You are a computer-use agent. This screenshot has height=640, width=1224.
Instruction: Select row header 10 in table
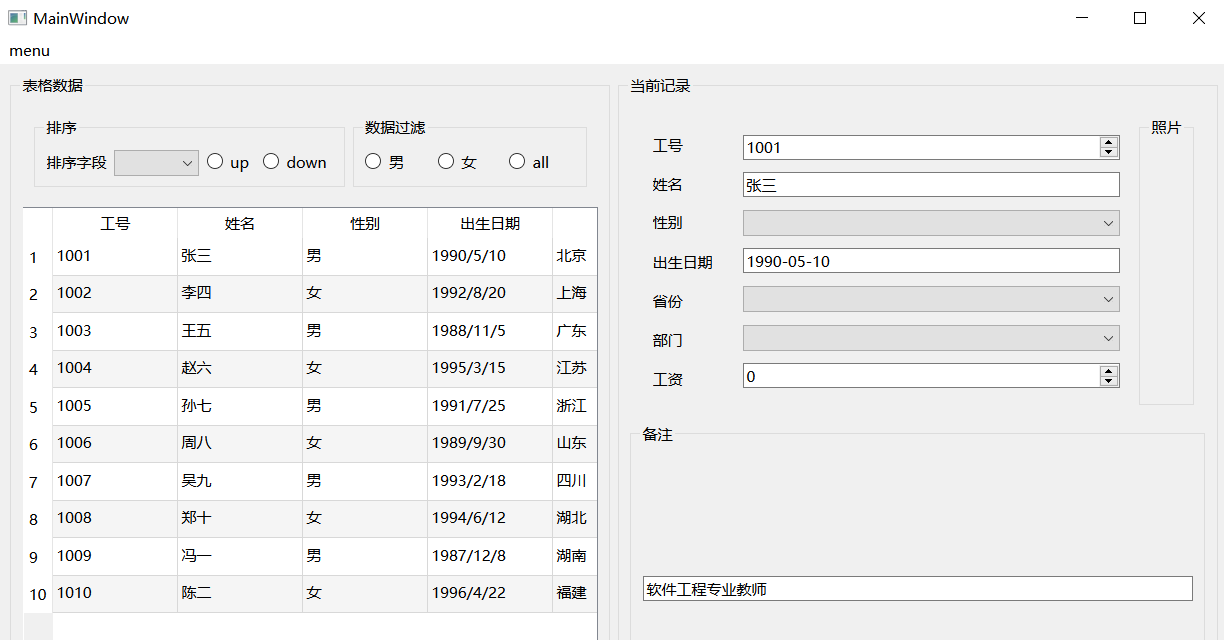(37, 594)
